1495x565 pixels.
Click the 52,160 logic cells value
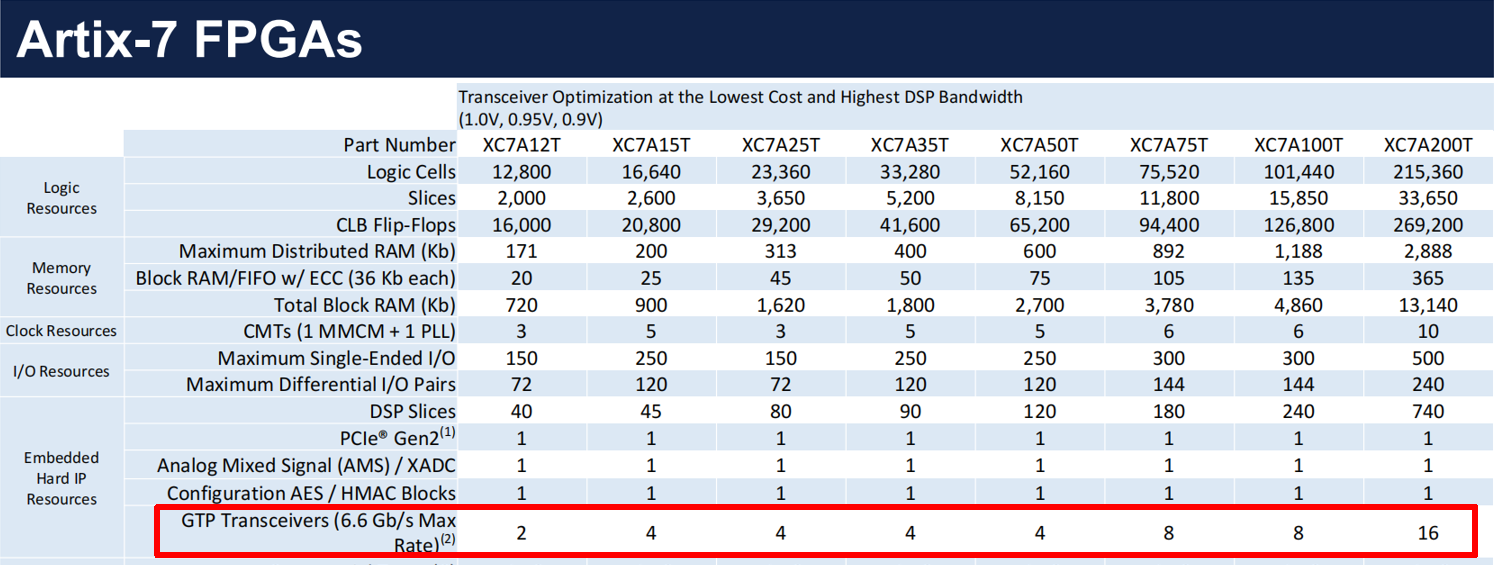[1040, 172]
